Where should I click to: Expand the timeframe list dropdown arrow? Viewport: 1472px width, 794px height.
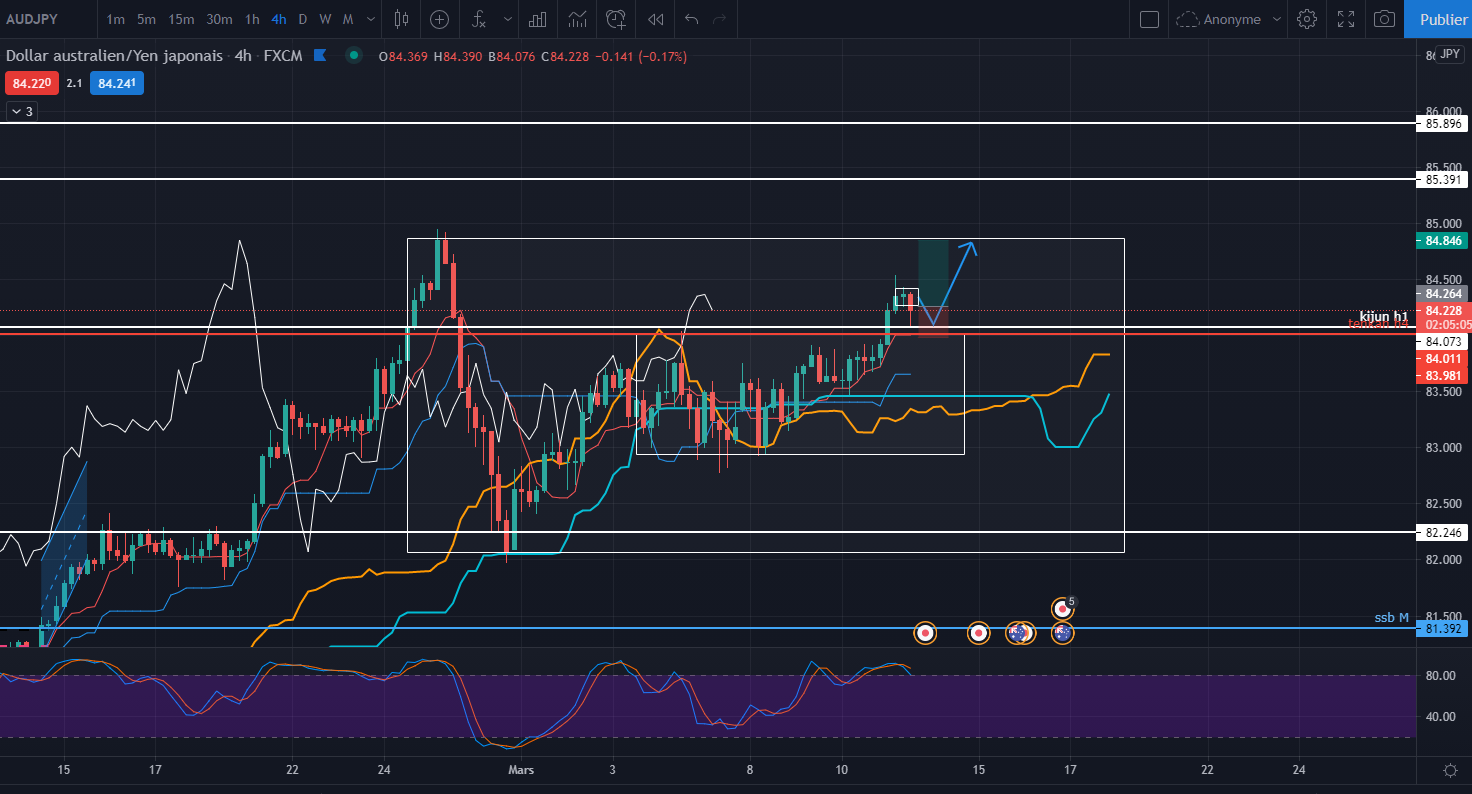point(372,19)
